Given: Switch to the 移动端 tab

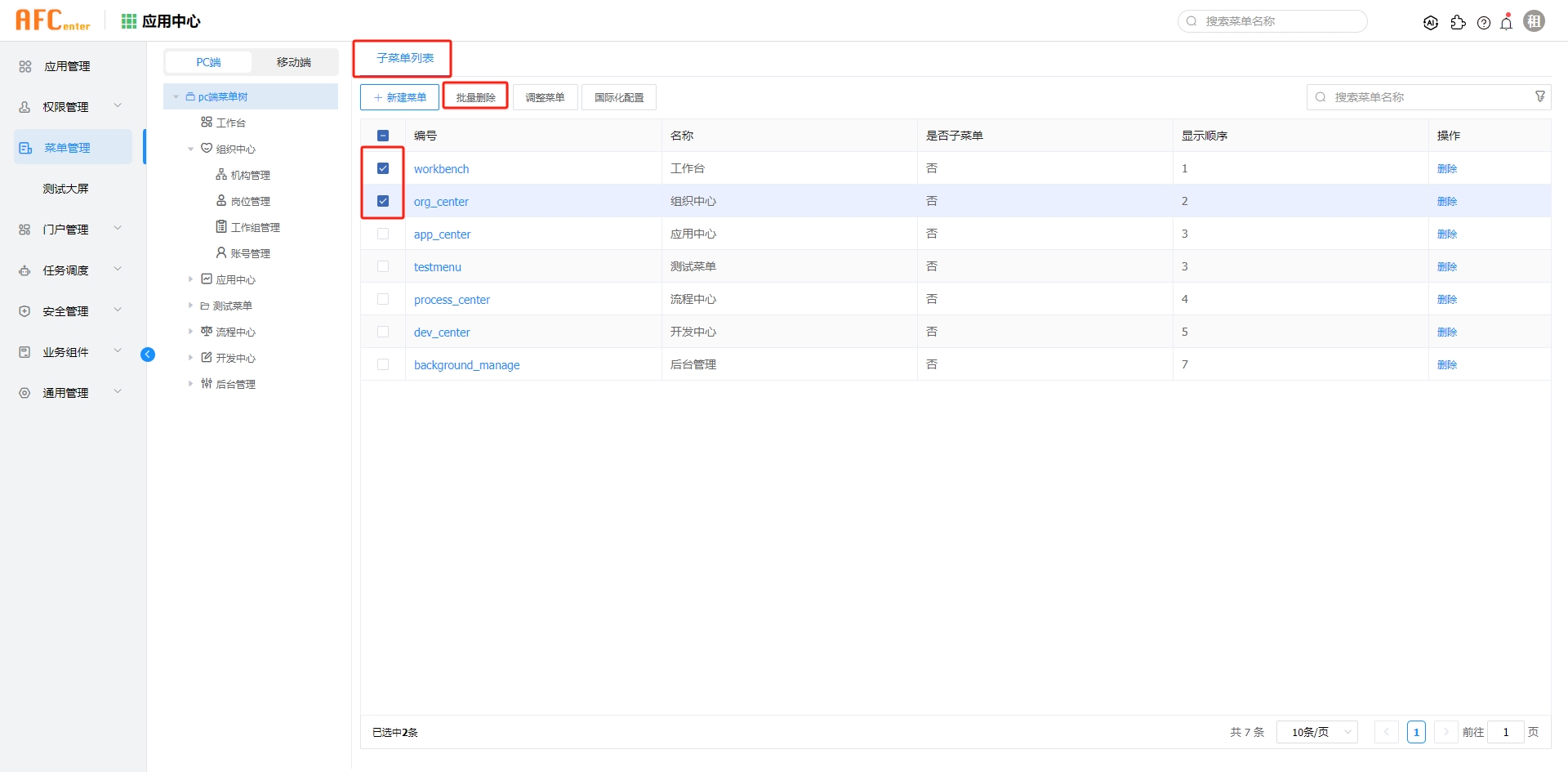Looking at the screenshot, I should point(293,61).
